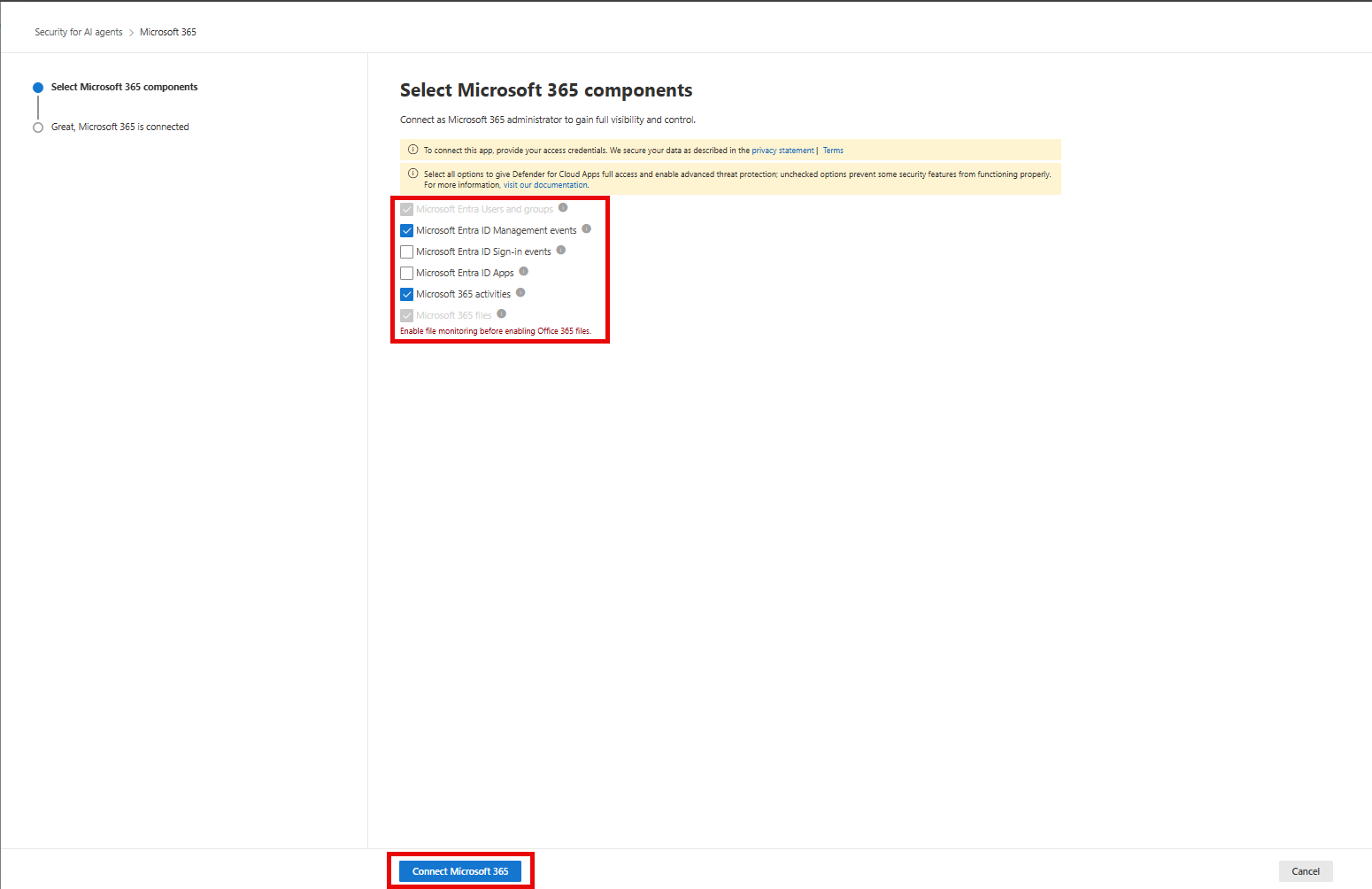1372x889 pixels.
Task: Click Microsoft Entra ID Sign-in events label
Action: 483,251
